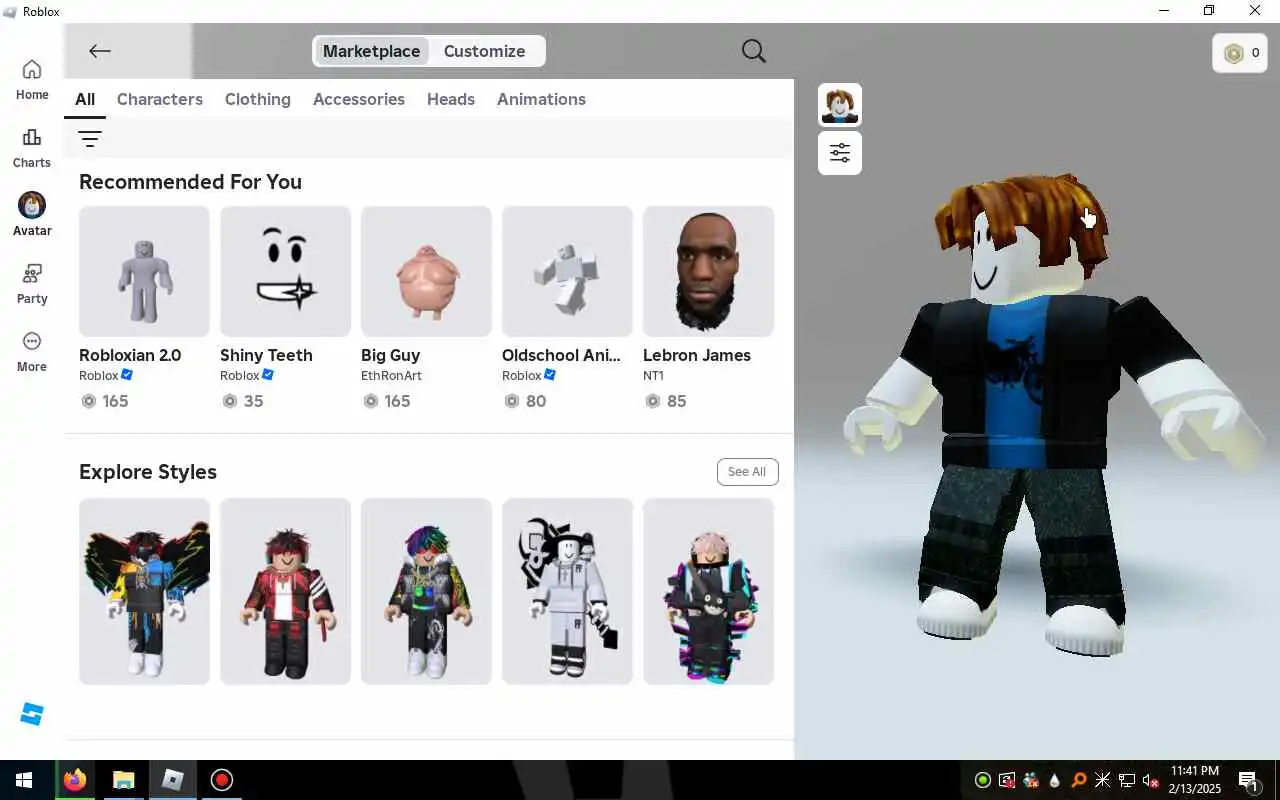Viewport: 1280px width, 800px height.
Task: Open the white gray outfit style
Action: coord(567,591)
